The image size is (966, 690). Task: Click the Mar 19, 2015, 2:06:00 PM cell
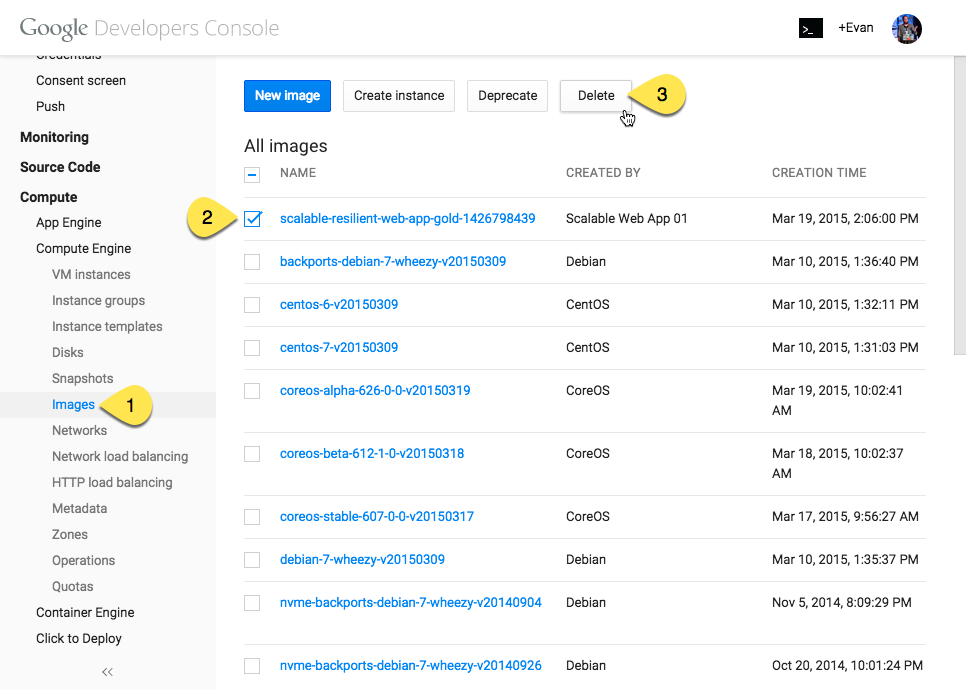pyautogui.click(x=845, y=218)
